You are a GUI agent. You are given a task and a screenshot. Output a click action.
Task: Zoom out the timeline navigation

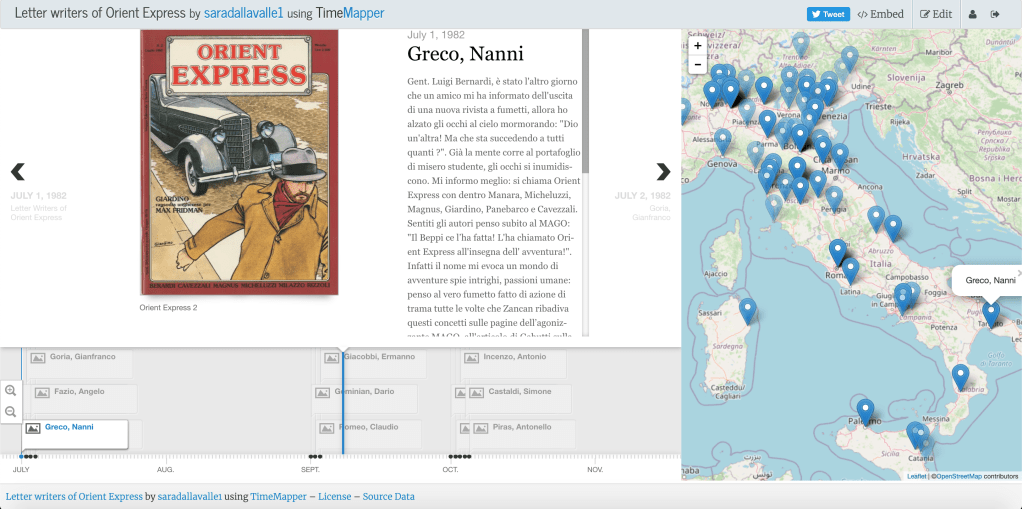point(11,411)
